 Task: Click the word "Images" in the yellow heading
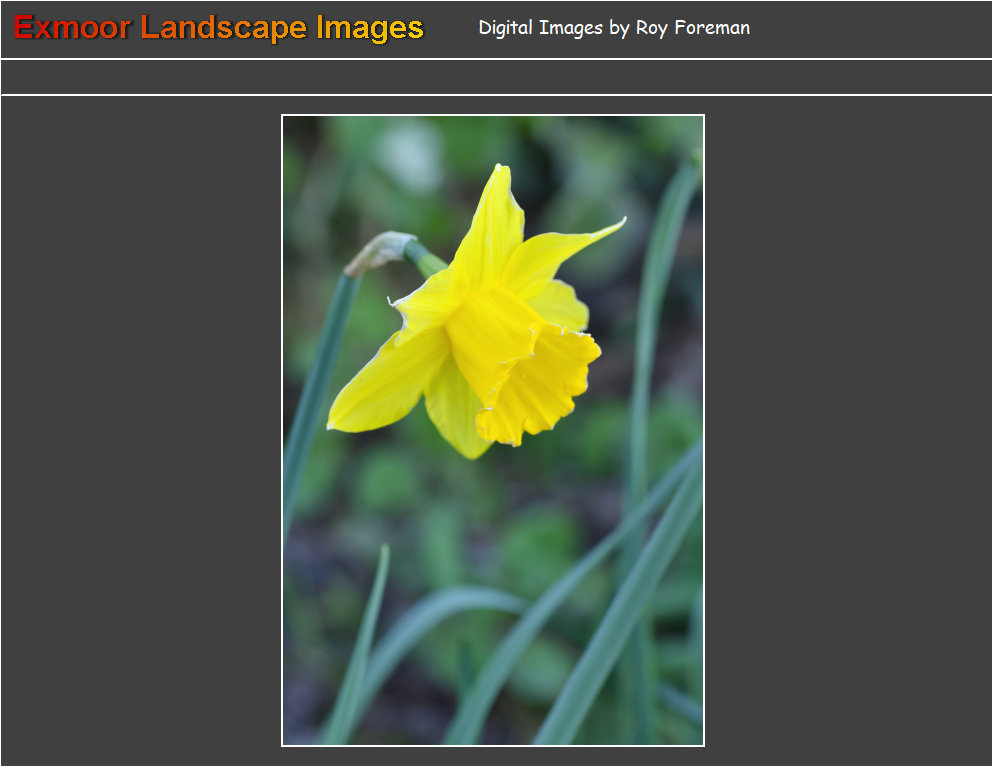pos(370,28)
